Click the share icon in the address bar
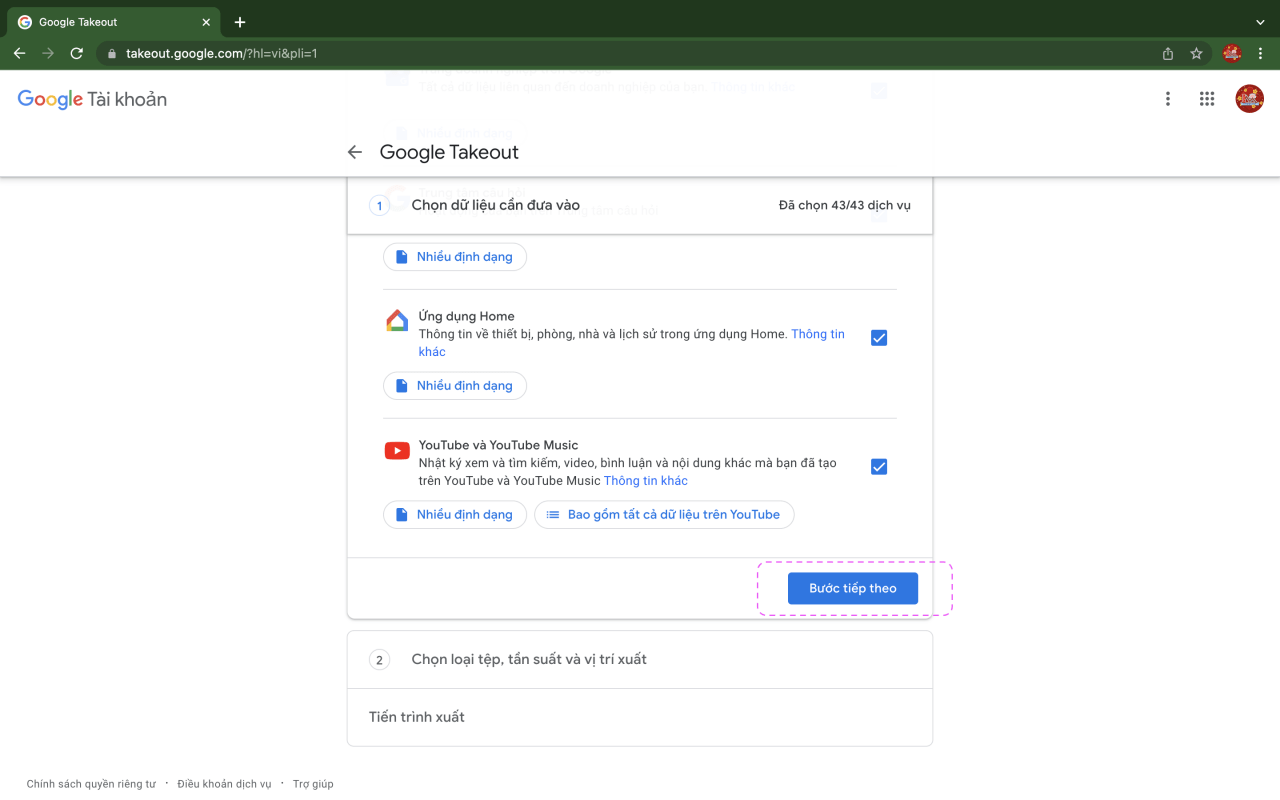The image size is (1280, 800). coord(1168,54)
